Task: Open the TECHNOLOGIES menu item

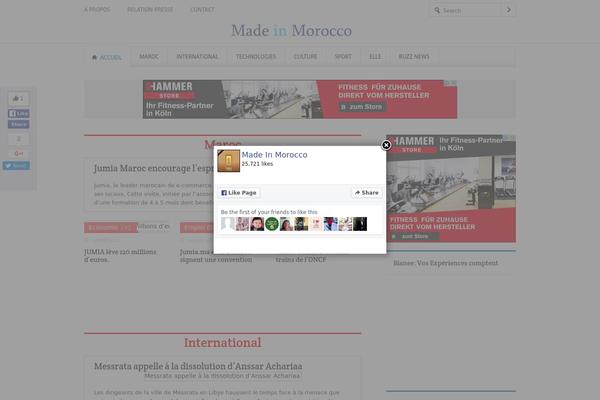Action: pos(256,57)
